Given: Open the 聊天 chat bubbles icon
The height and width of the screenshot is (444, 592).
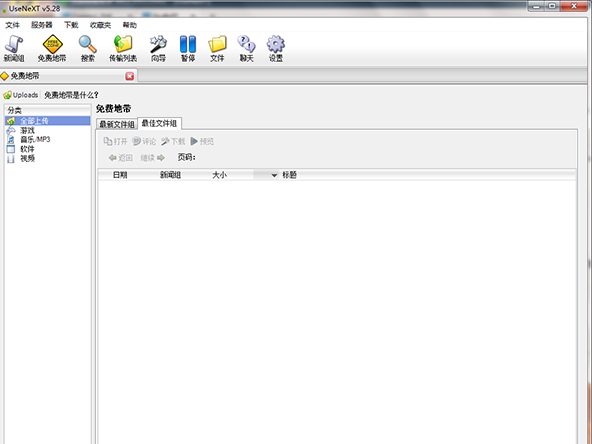Looking at the screenshot, I should tap(246, 49).
